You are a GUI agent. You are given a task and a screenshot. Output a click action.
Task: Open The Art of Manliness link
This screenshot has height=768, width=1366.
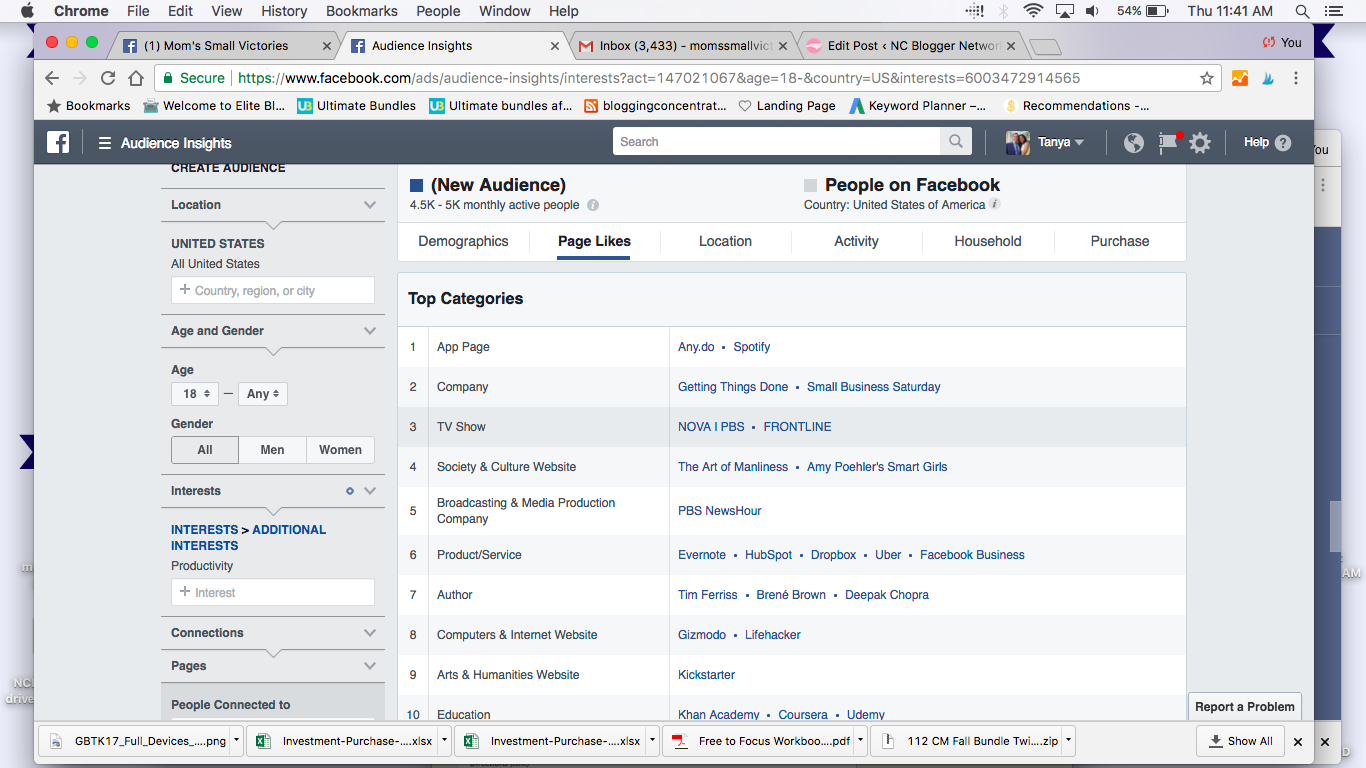733,467
